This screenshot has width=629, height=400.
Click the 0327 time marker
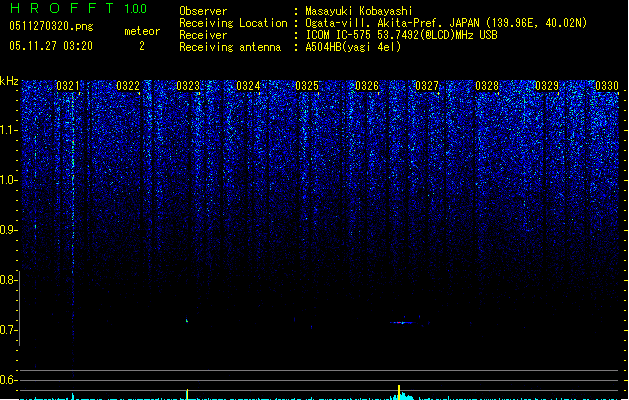427,86
